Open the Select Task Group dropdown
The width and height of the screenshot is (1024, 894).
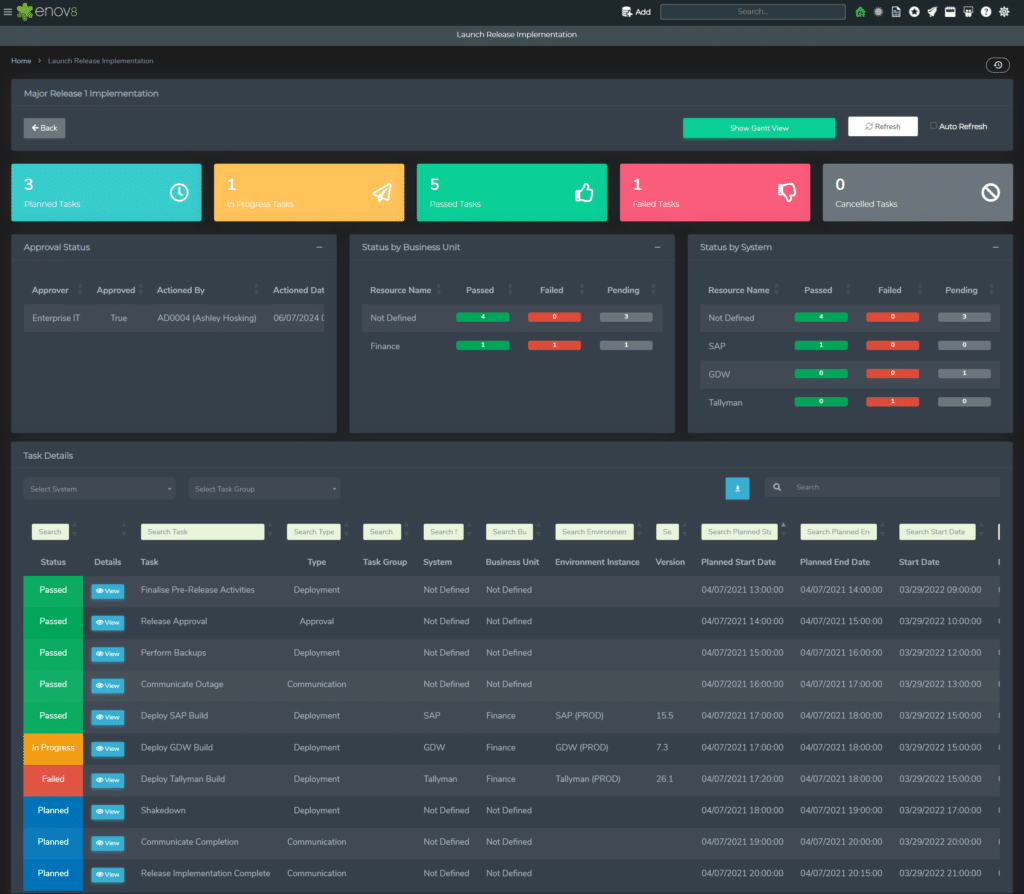264,489
